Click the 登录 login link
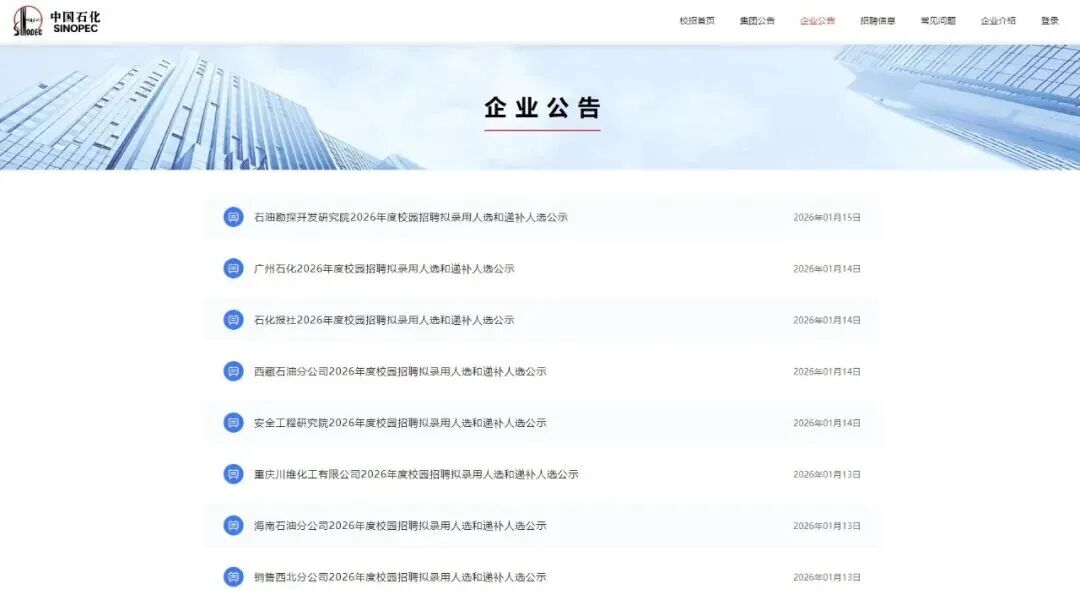This screenshot has height=605, width=1080. pos(1049,21)
